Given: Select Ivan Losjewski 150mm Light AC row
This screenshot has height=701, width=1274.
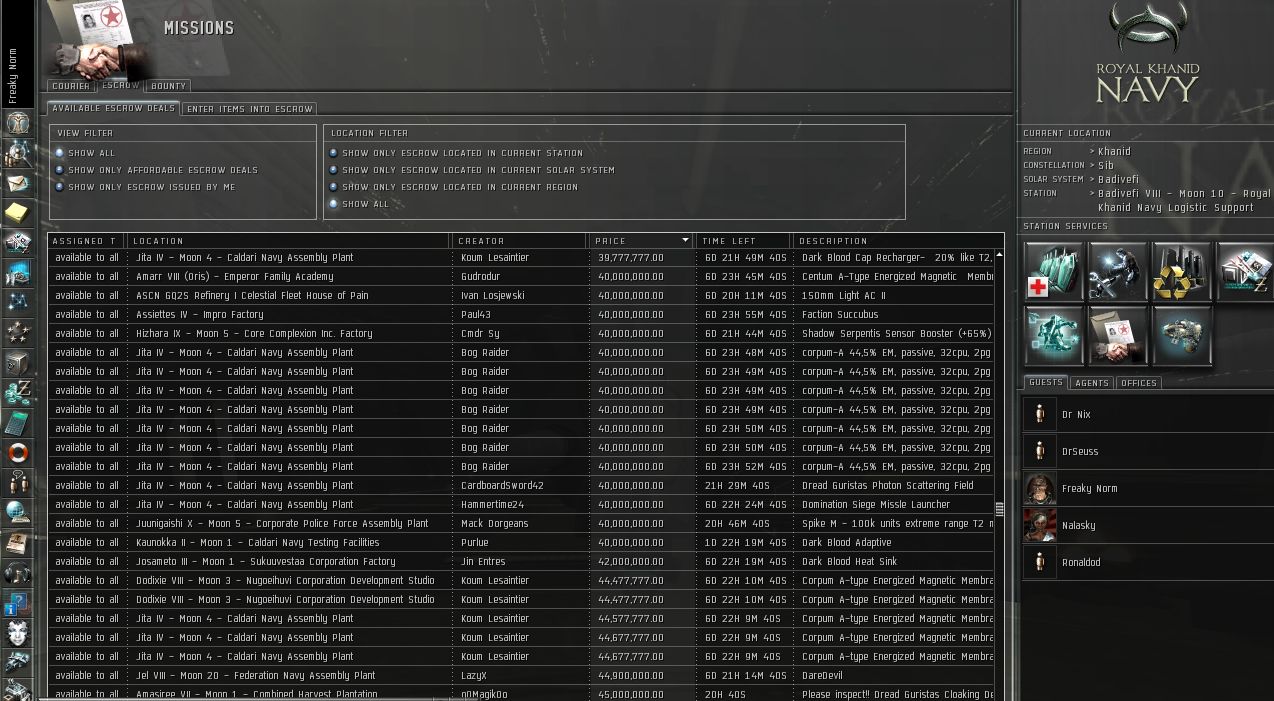Looking at the screenshot, I should point(521,295).
